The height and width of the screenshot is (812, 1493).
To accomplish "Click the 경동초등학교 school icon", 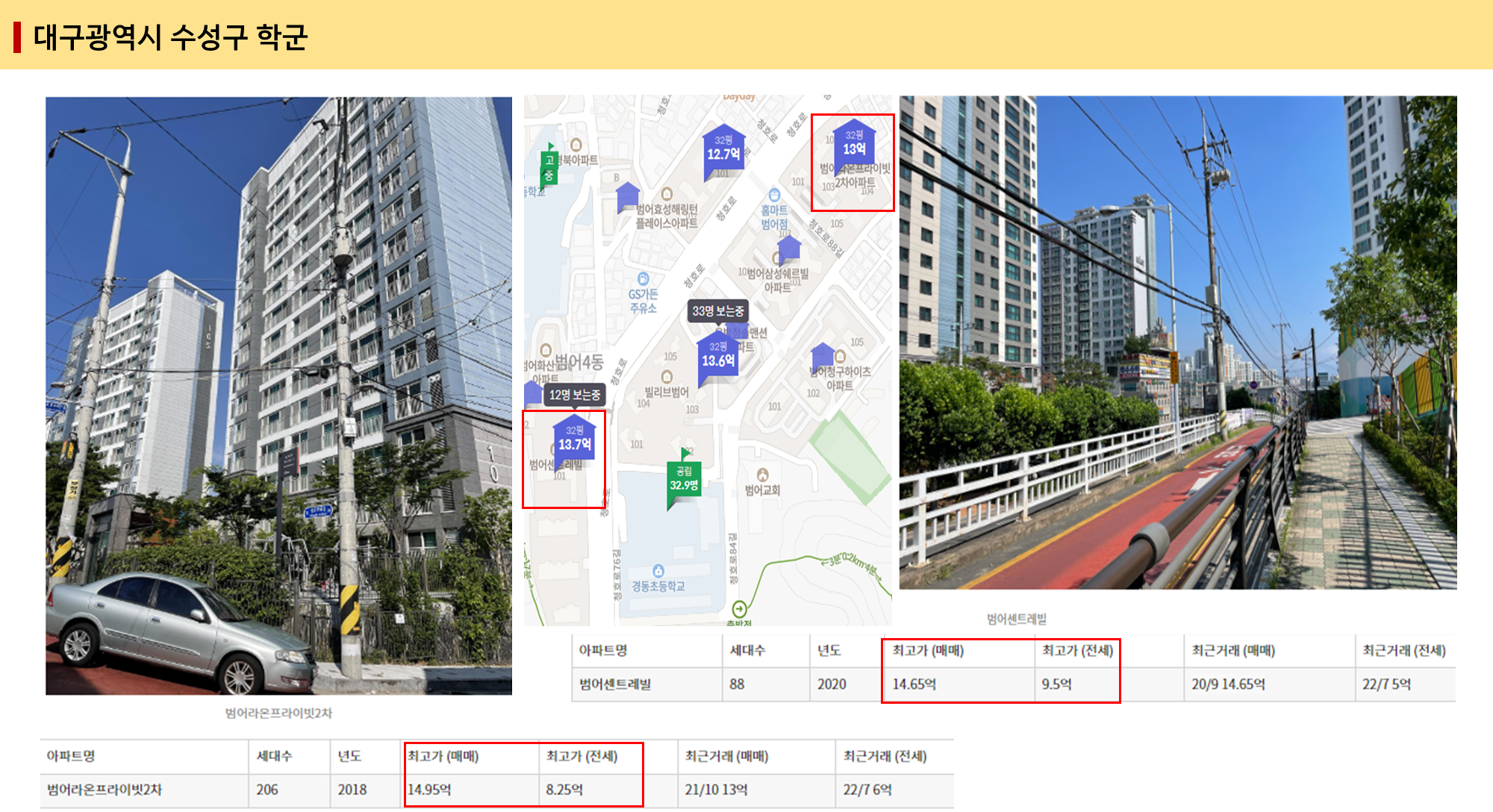I will click(x=658, y=571).
